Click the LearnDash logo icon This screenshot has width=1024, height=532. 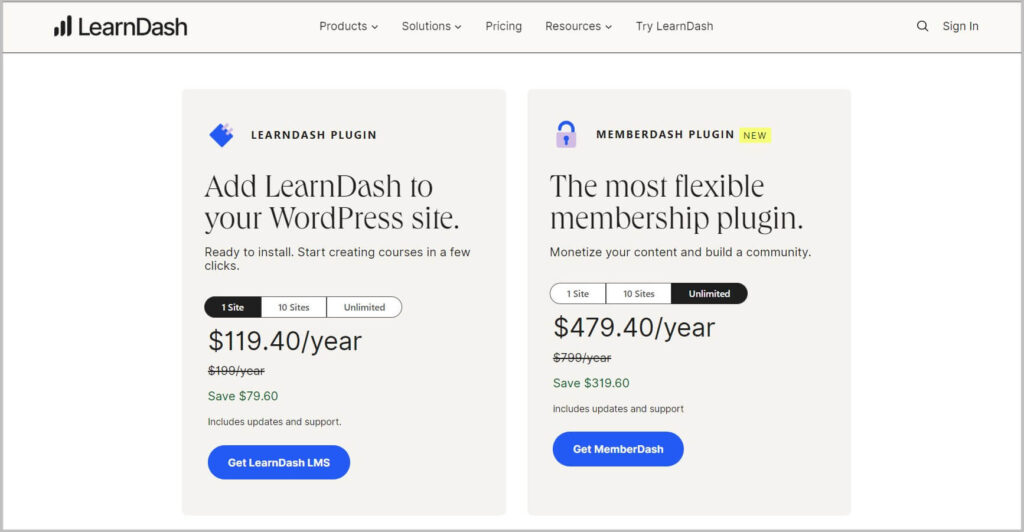pos(62,26)
